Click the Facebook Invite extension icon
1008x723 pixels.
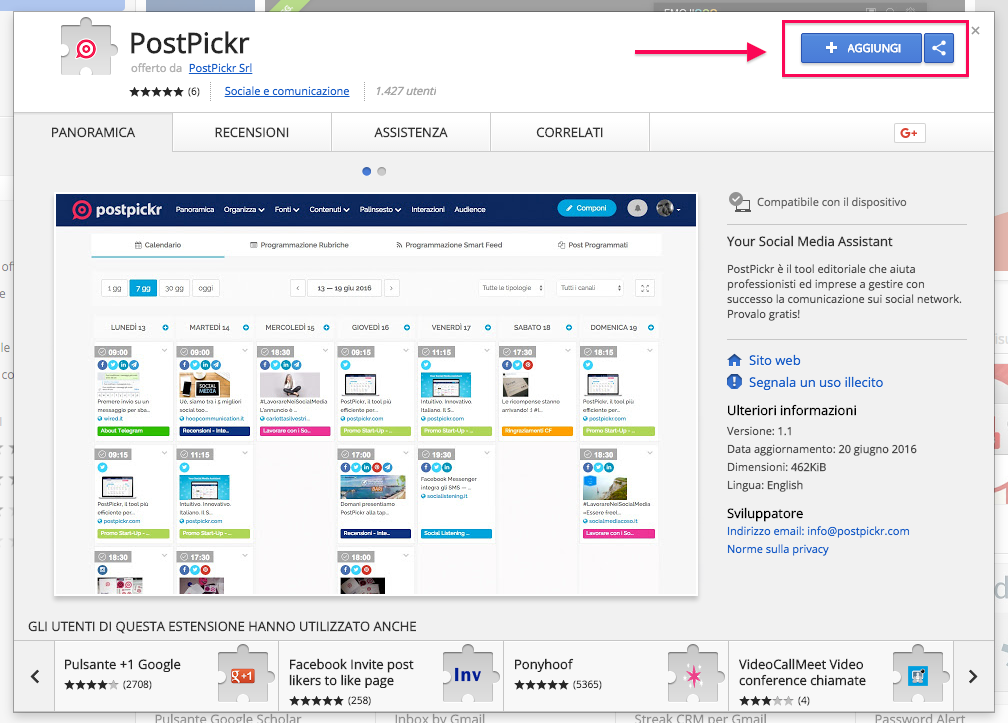click(466, 675)
